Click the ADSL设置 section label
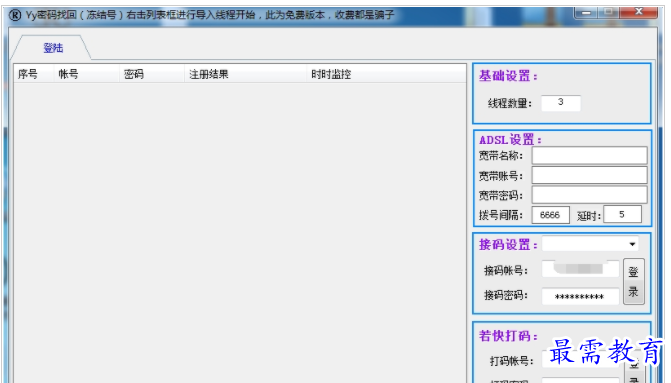Image resolution: width=671 pixels, height=383 pixels. [510, 140]
